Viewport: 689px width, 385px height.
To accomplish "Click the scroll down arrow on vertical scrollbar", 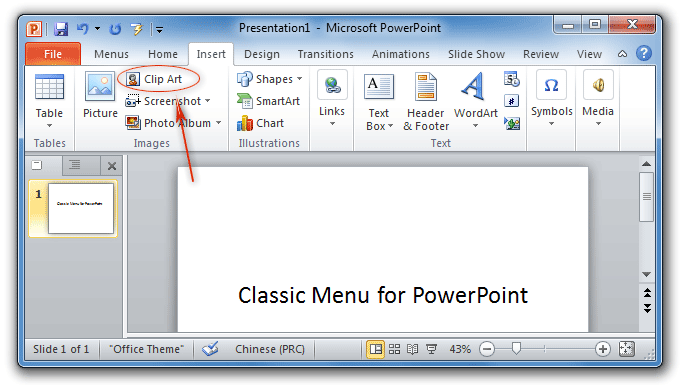I will (x=646, y=274).
